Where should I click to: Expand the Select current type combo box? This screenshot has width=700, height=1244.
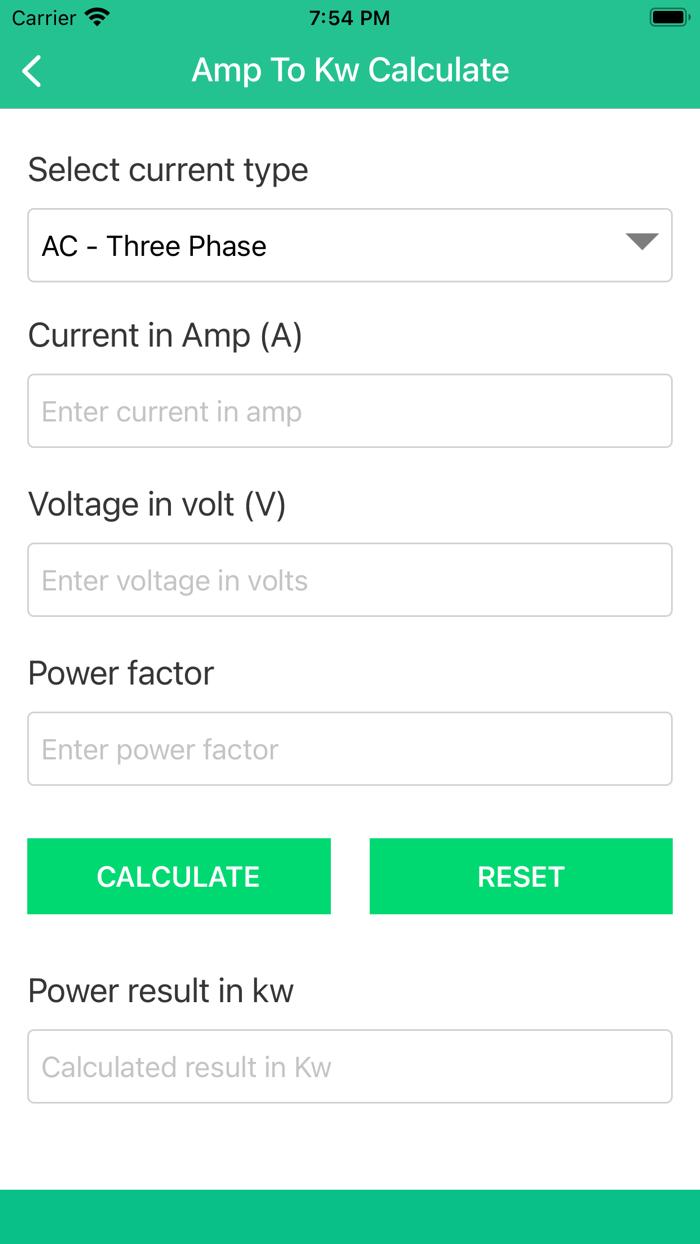click(x=349, y=245)
